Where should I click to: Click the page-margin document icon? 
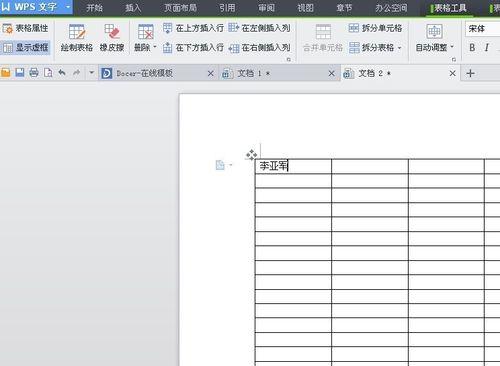click(220, 165)
